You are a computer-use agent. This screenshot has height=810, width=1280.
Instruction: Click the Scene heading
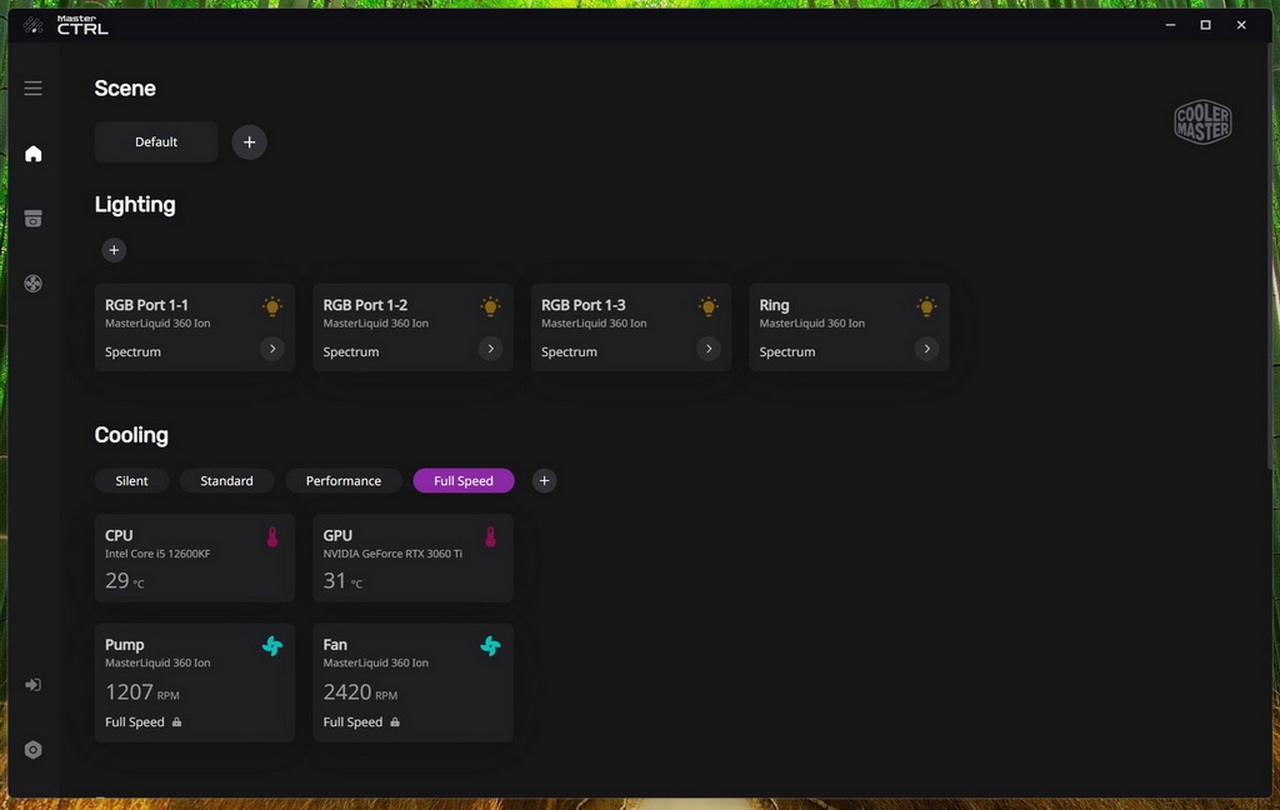(x=125, y=88)
